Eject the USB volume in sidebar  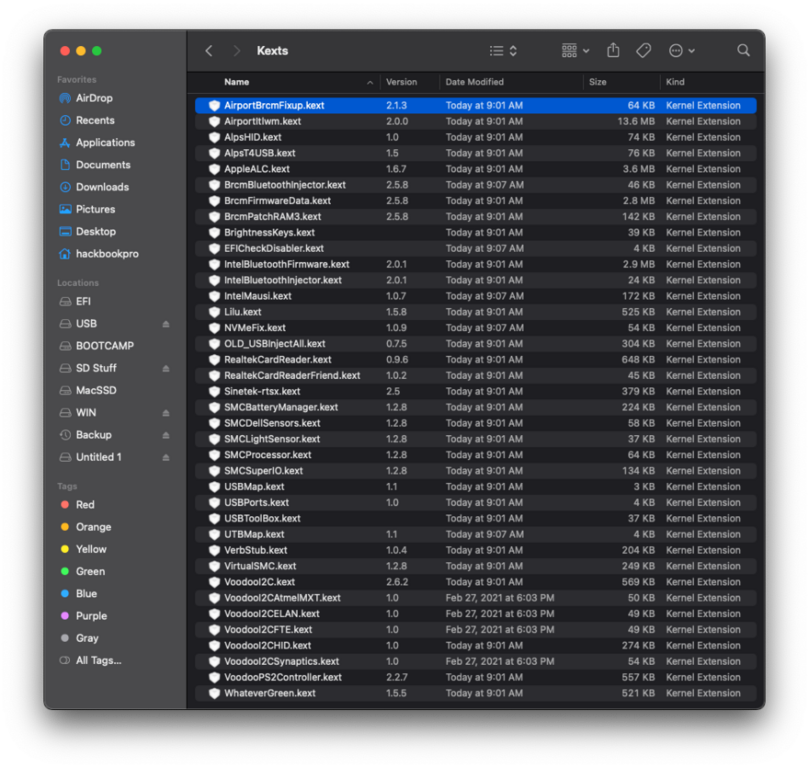pyautogui.click(x=166, y=324)
